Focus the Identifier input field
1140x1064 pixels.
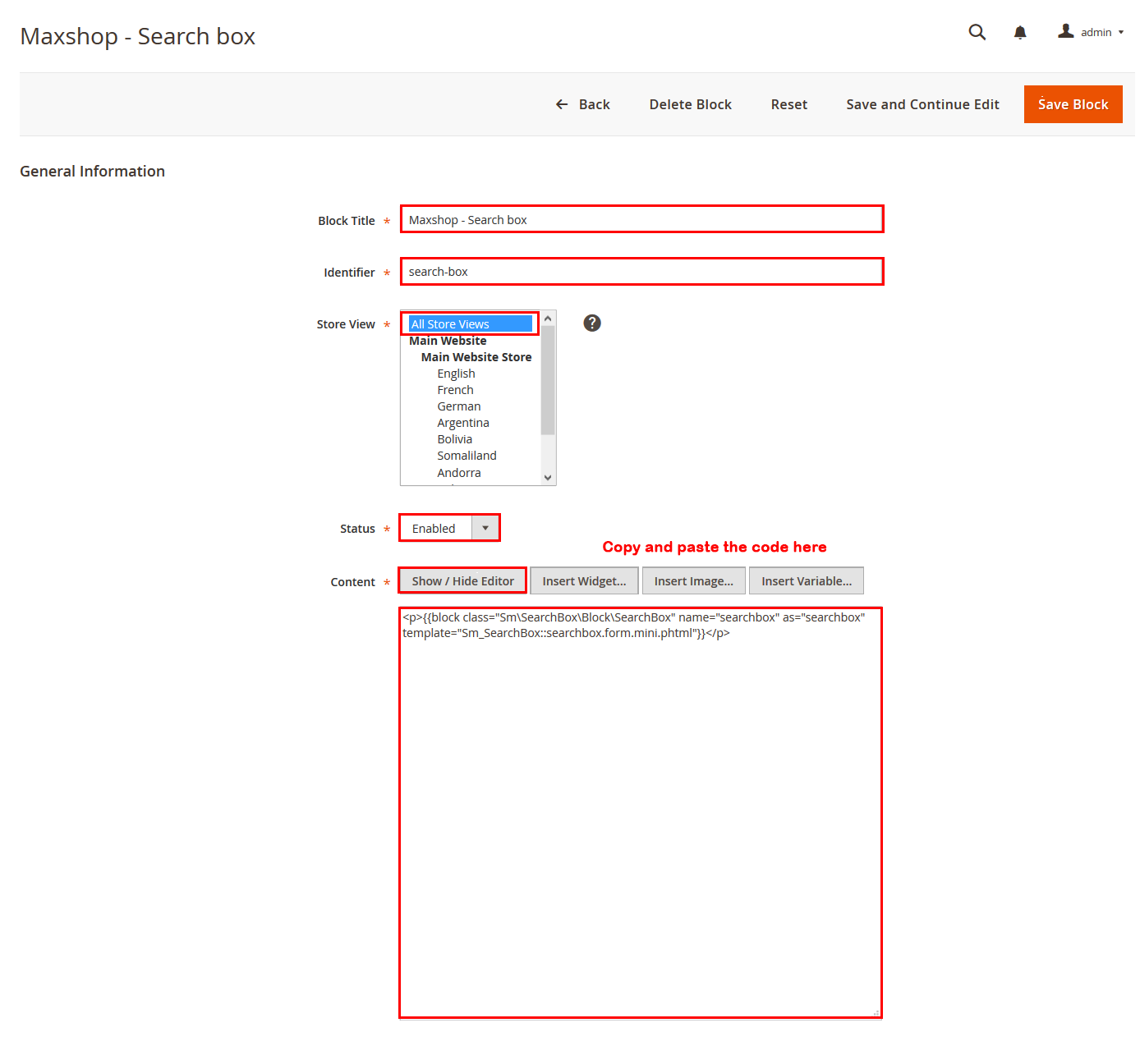click(641, 272)
